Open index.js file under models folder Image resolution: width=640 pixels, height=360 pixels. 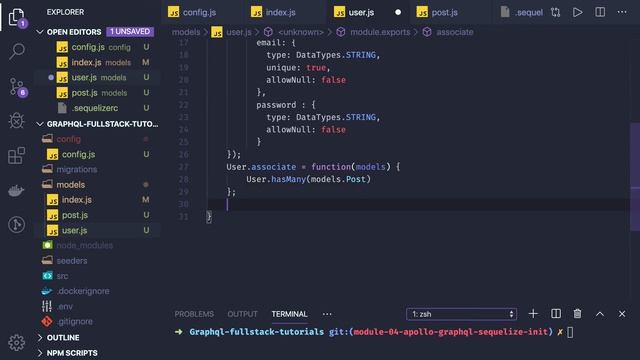click(98, 200)
